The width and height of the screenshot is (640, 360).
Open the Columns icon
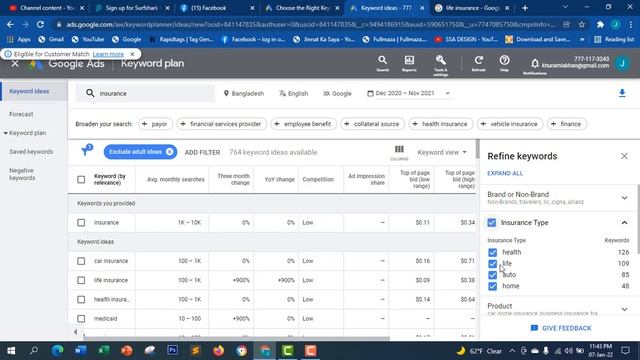click(399, 150)
